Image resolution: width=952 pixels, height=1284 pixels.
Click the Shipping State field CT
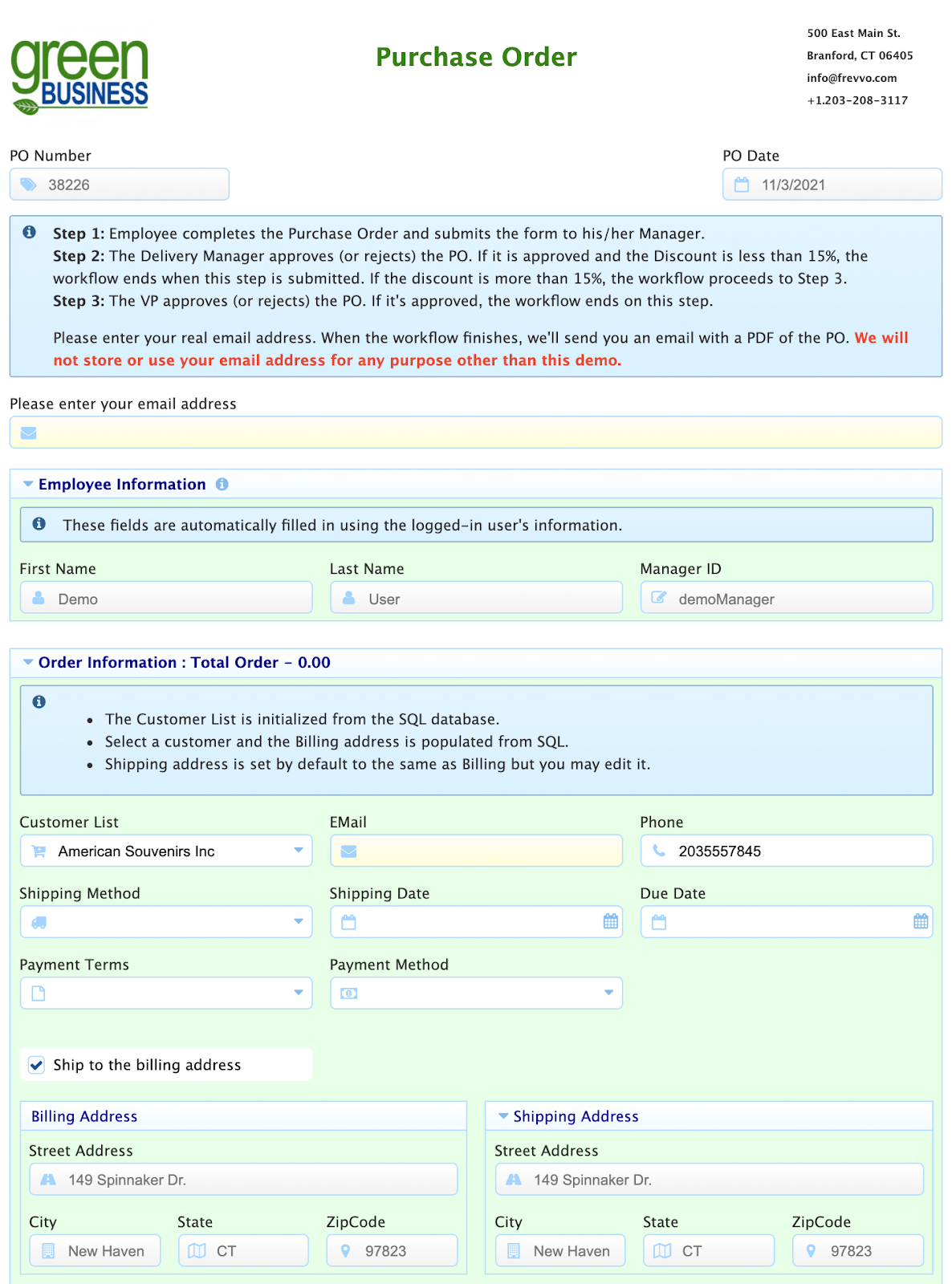point(709,1251)
